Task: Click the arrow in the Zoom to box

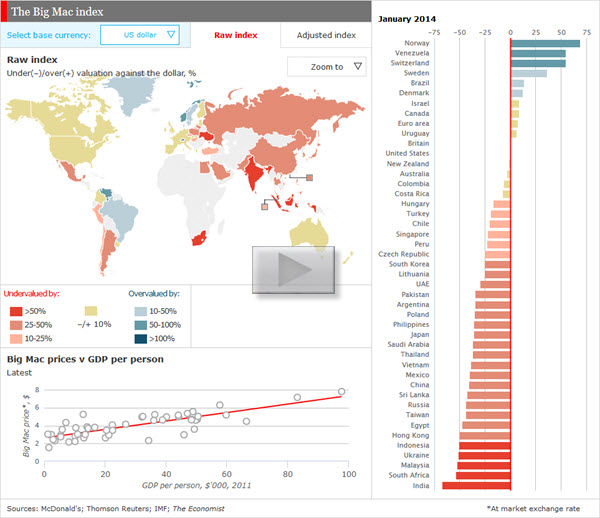Action: pos(357,67)
